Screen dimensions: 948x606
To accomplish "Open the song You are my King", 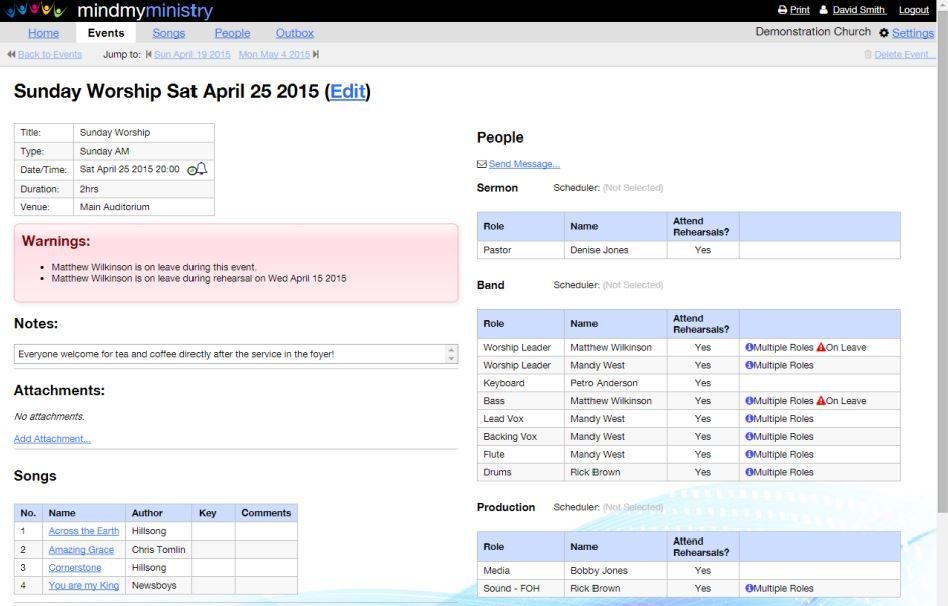I will click(84, 585).
